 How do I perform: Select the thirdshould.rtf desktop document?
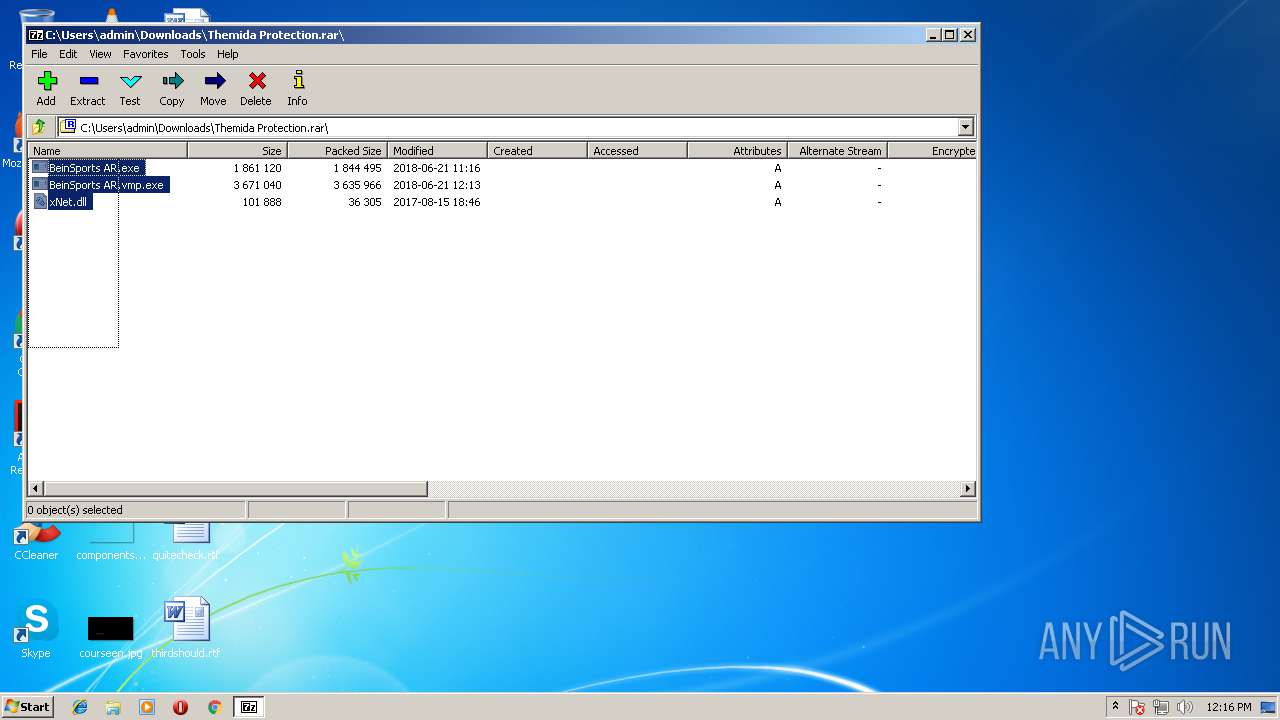coord(186,629)
